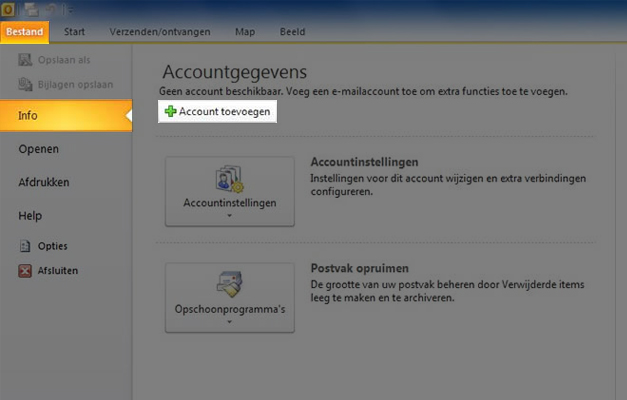Expand the Opschoonprogramma's dropdown arrow
627x400 pixels.
[230, 322]
